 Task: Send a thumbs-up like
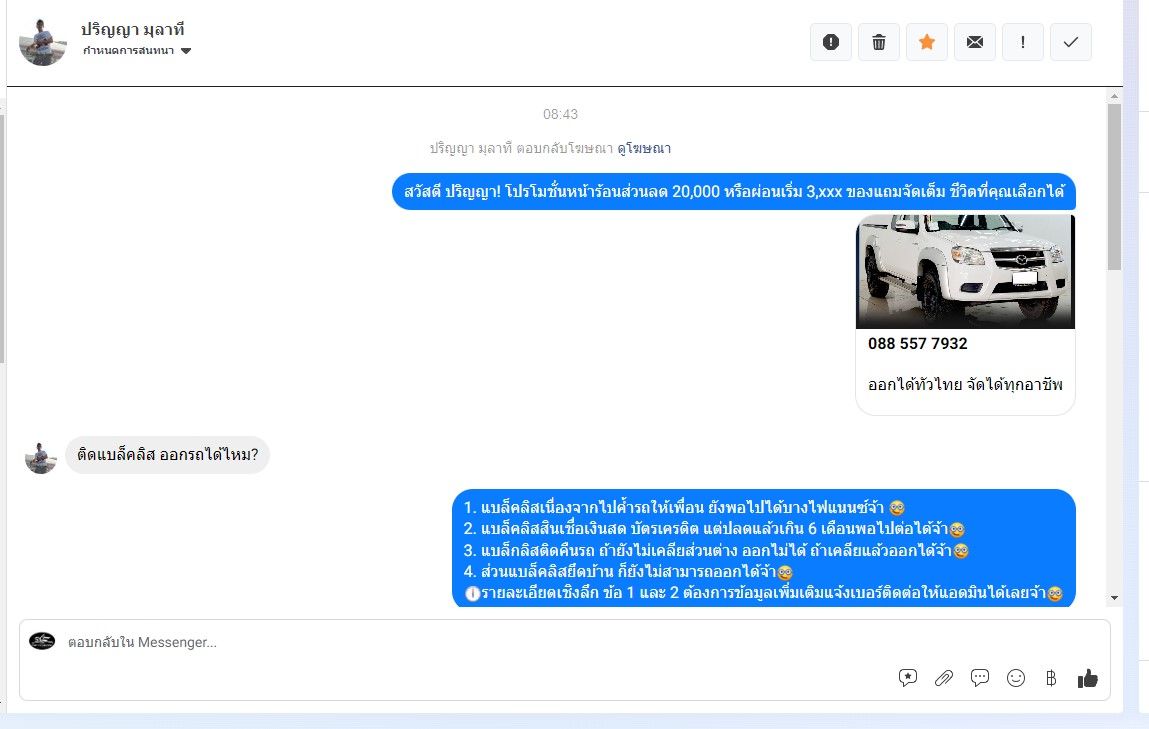[1087, 678]
